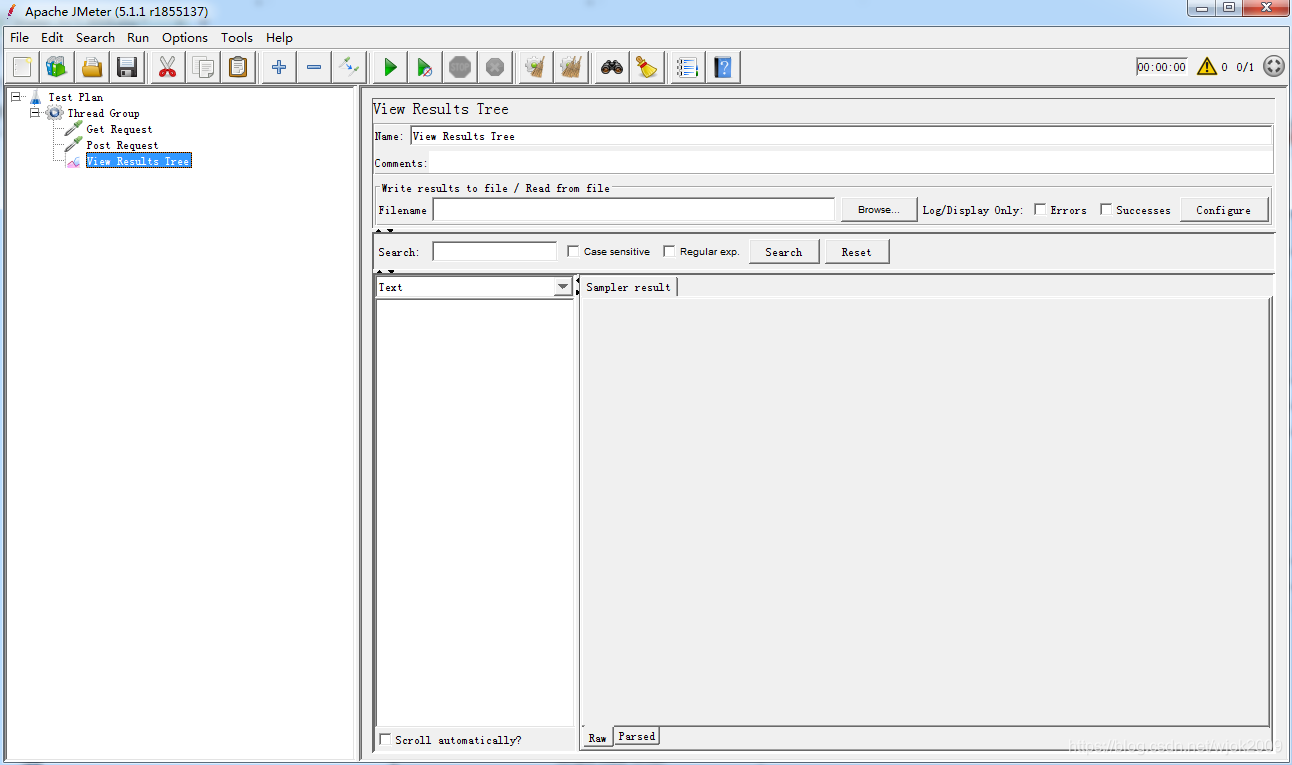Viewport: 1292px width, 765px height.
Task: Select Post Request in the tree
Action: [122, 145]
